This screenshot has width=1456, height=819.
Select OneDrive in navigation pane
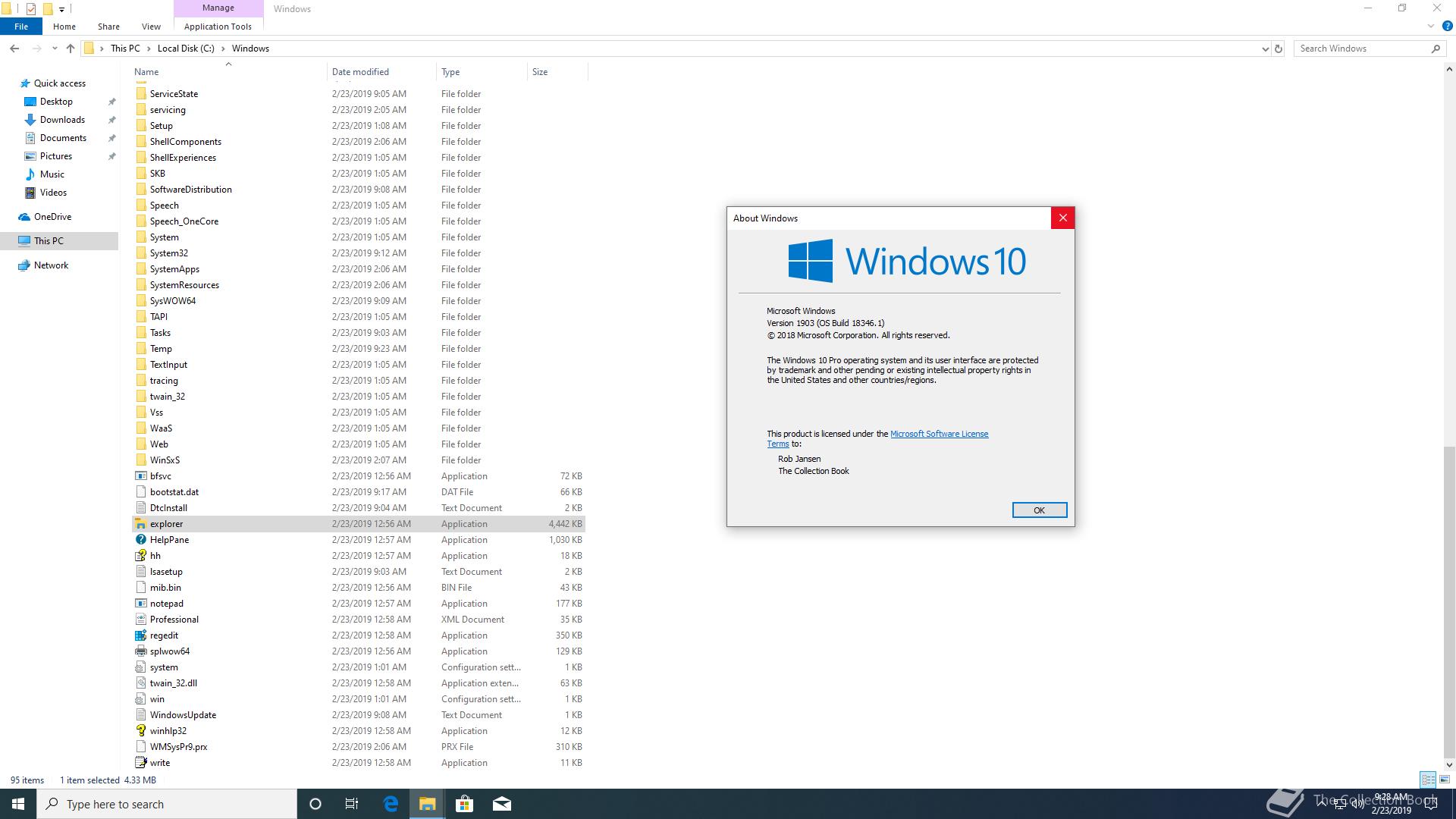(x=52, y=217)
